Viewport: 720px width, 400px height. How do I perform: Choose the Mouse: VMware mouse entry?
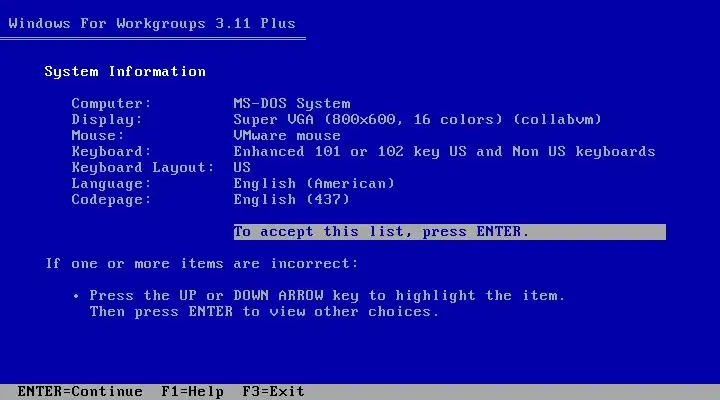click(287, 135)
